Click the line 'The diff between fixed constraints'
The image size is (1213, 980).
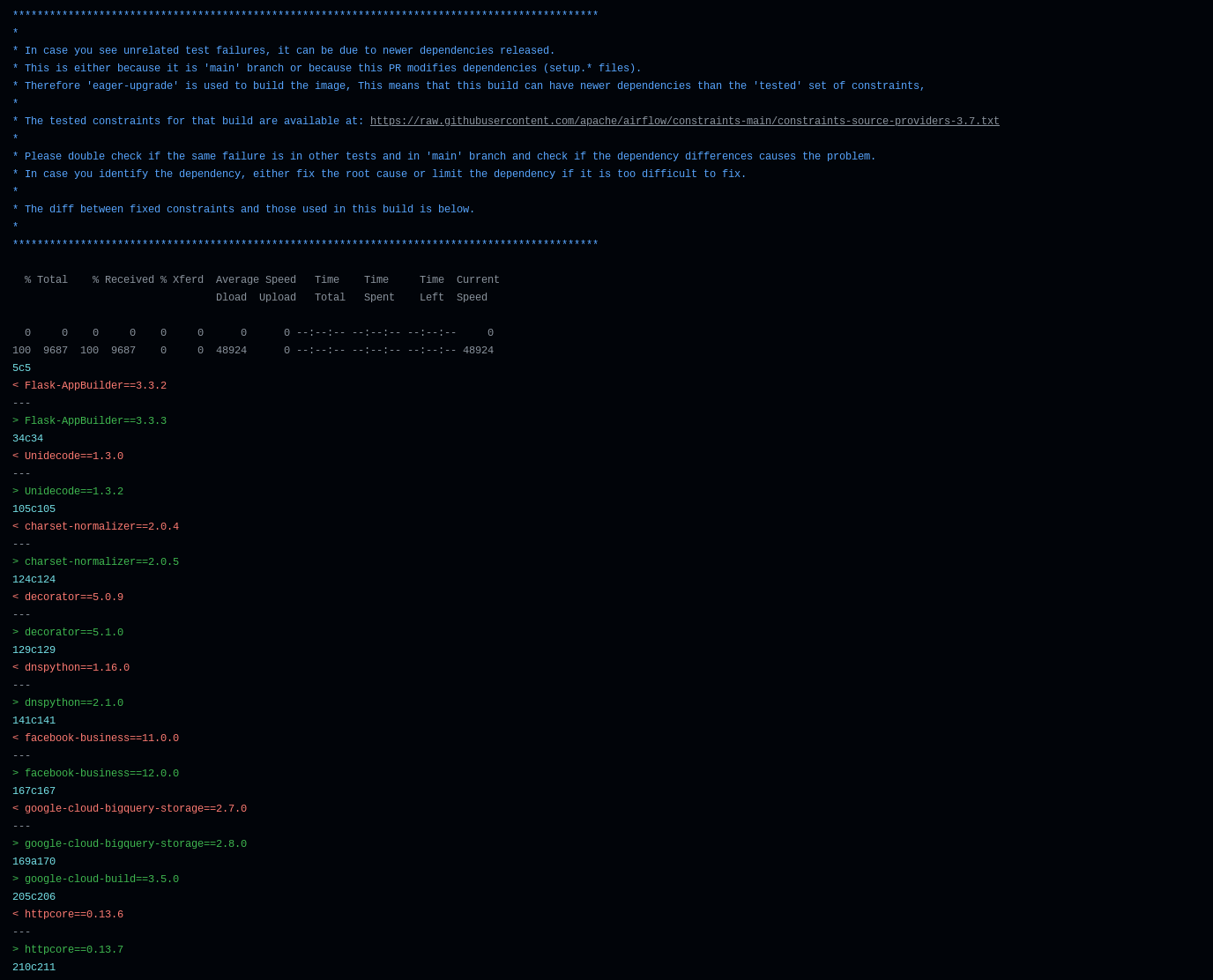243,210
